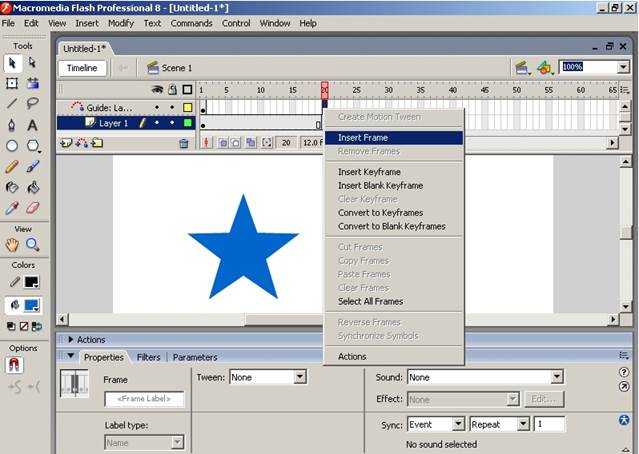The height and width of the screenshot is (454, 639).
Task: Click the Add Motion Guide icon
Action: [82, 143]
